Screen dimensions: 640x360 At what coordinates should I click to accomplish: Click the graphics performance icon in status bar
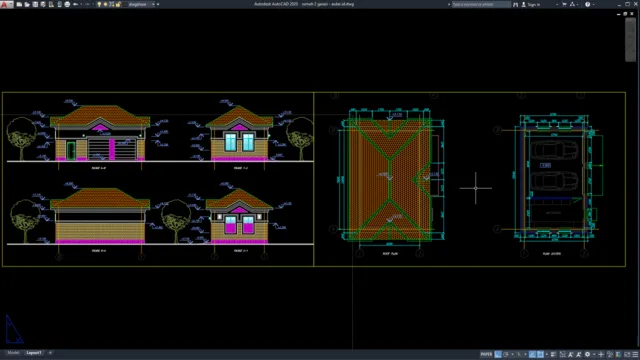point(618,354)
